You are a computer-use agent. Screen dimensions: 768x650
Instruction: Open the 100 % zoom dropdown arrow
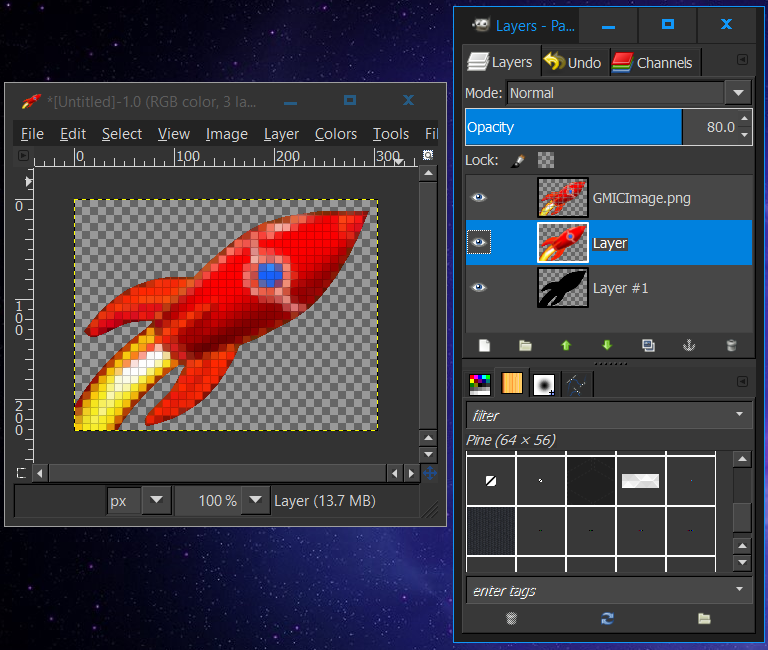(255, 500)
